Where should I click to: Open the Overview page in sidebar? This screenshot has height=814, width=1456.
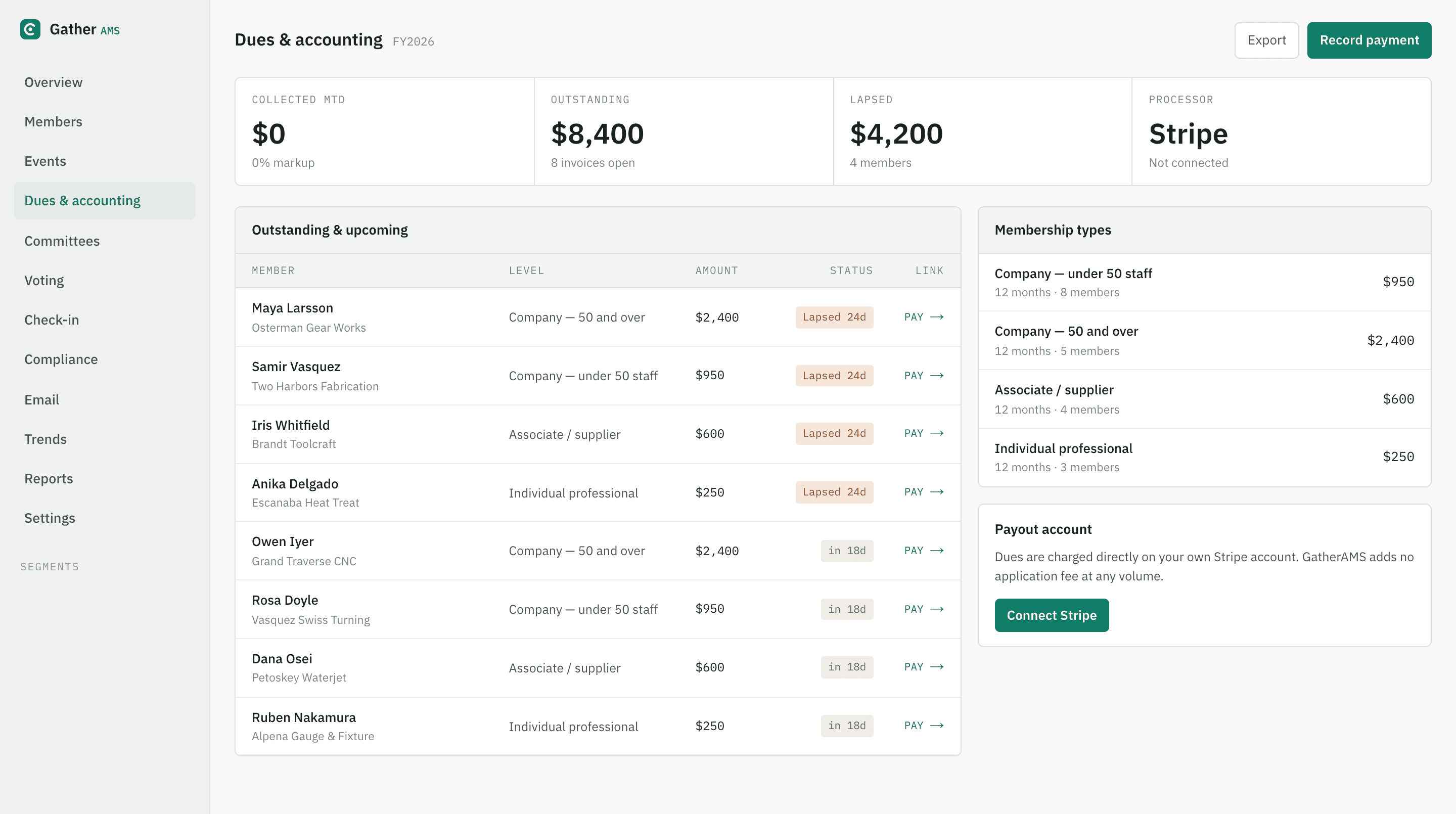click(105, 82)
